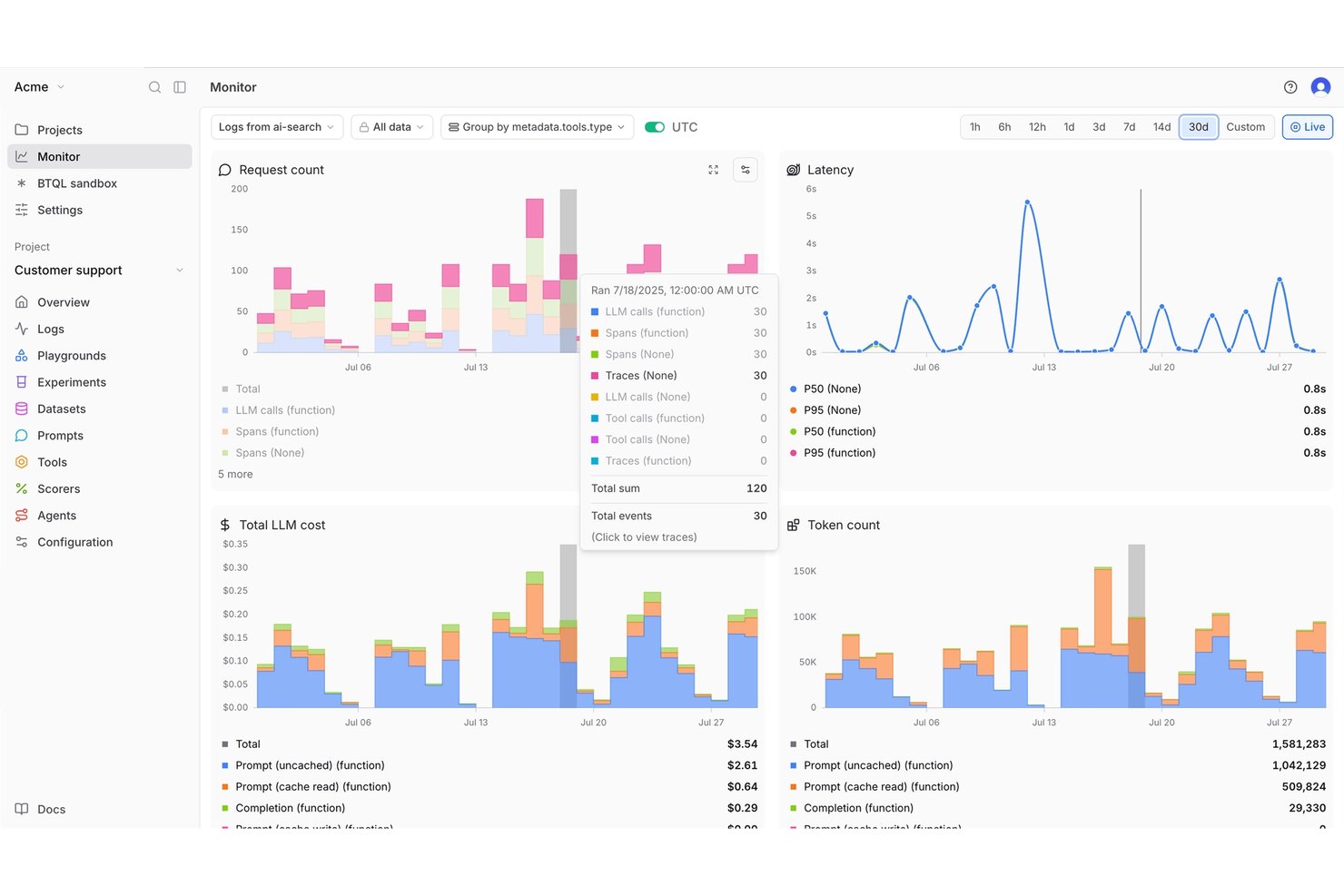Click the search magnifier icon
The width and height of the screenshot is (1344, 896).
(154, 87)
